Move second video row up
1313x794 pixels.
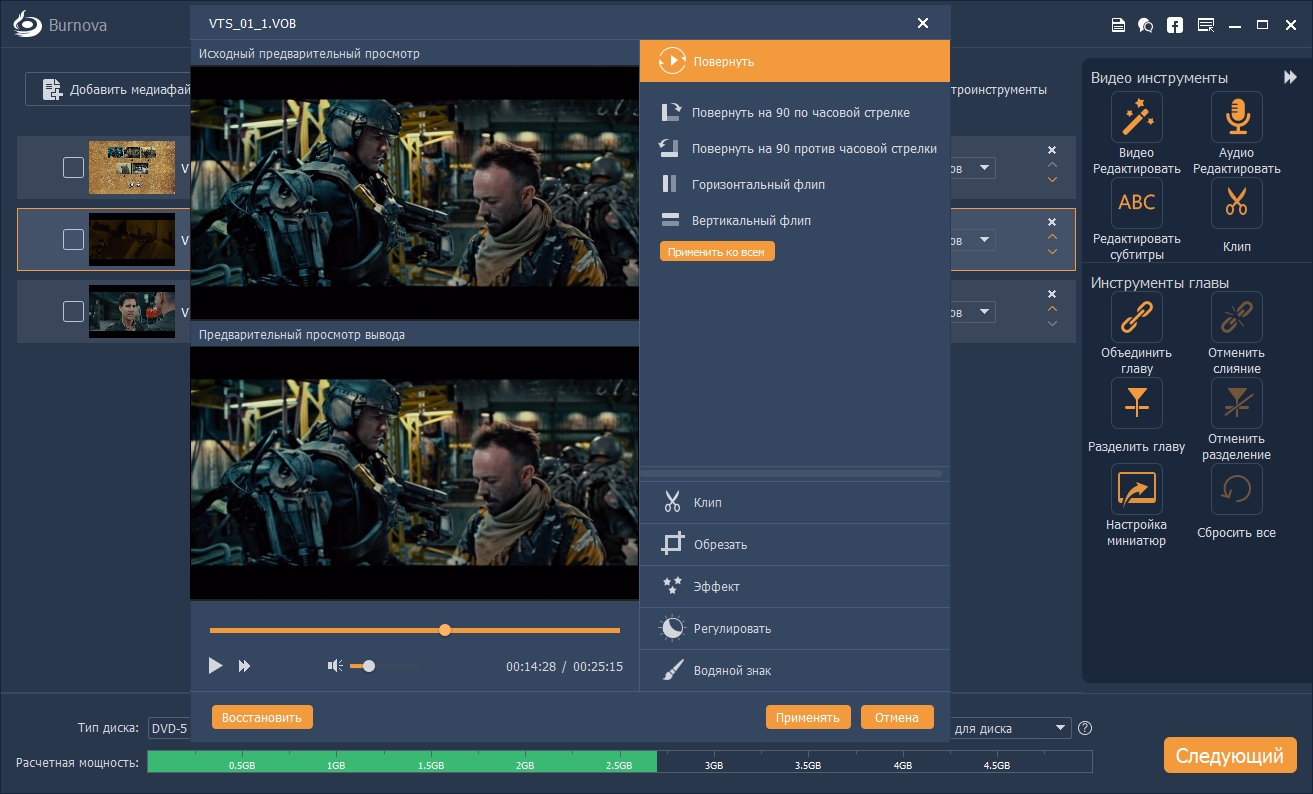tap(1052, 237)
